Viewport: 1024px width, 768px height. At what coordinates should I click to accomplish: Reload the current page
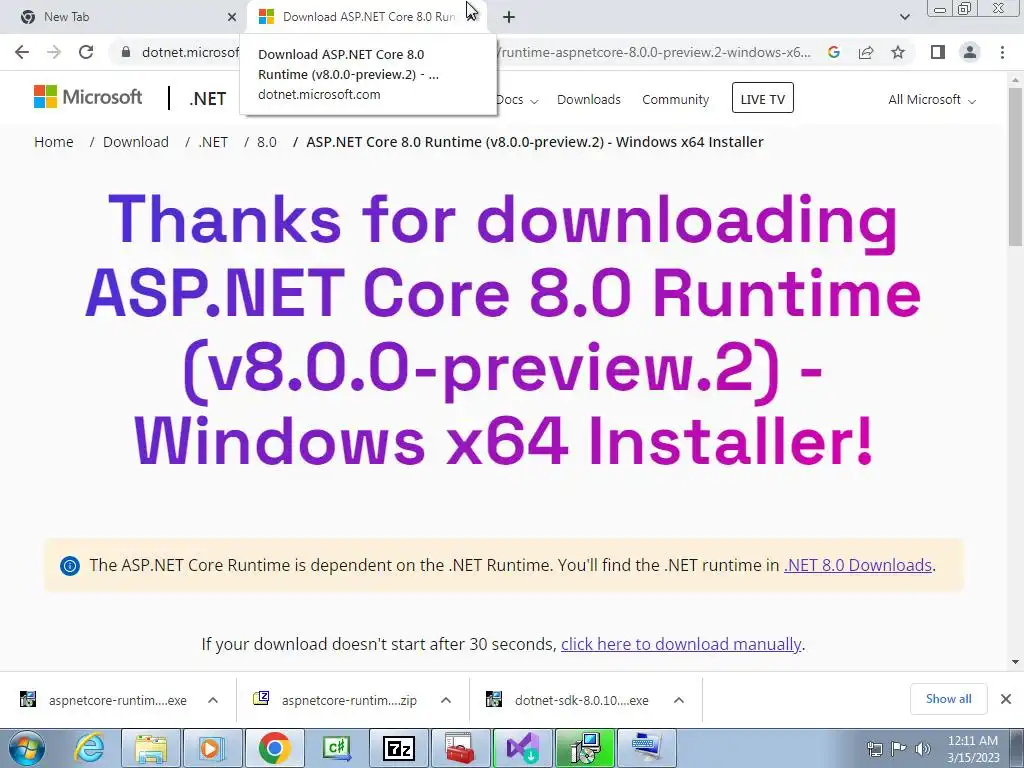pyautogui.click(x=86, y=52)
